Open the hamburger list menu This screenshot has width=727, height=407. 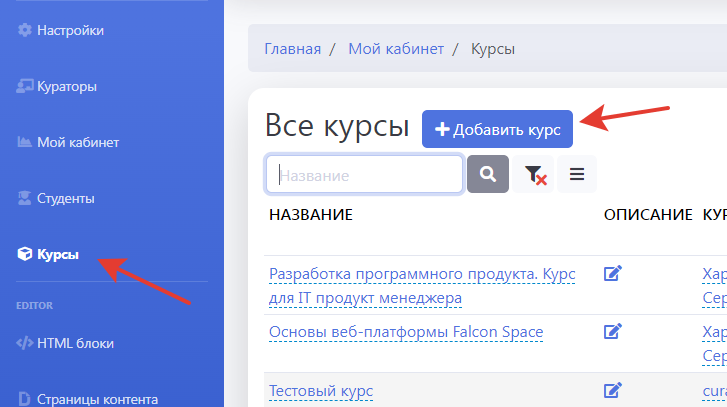pos(576,174)
